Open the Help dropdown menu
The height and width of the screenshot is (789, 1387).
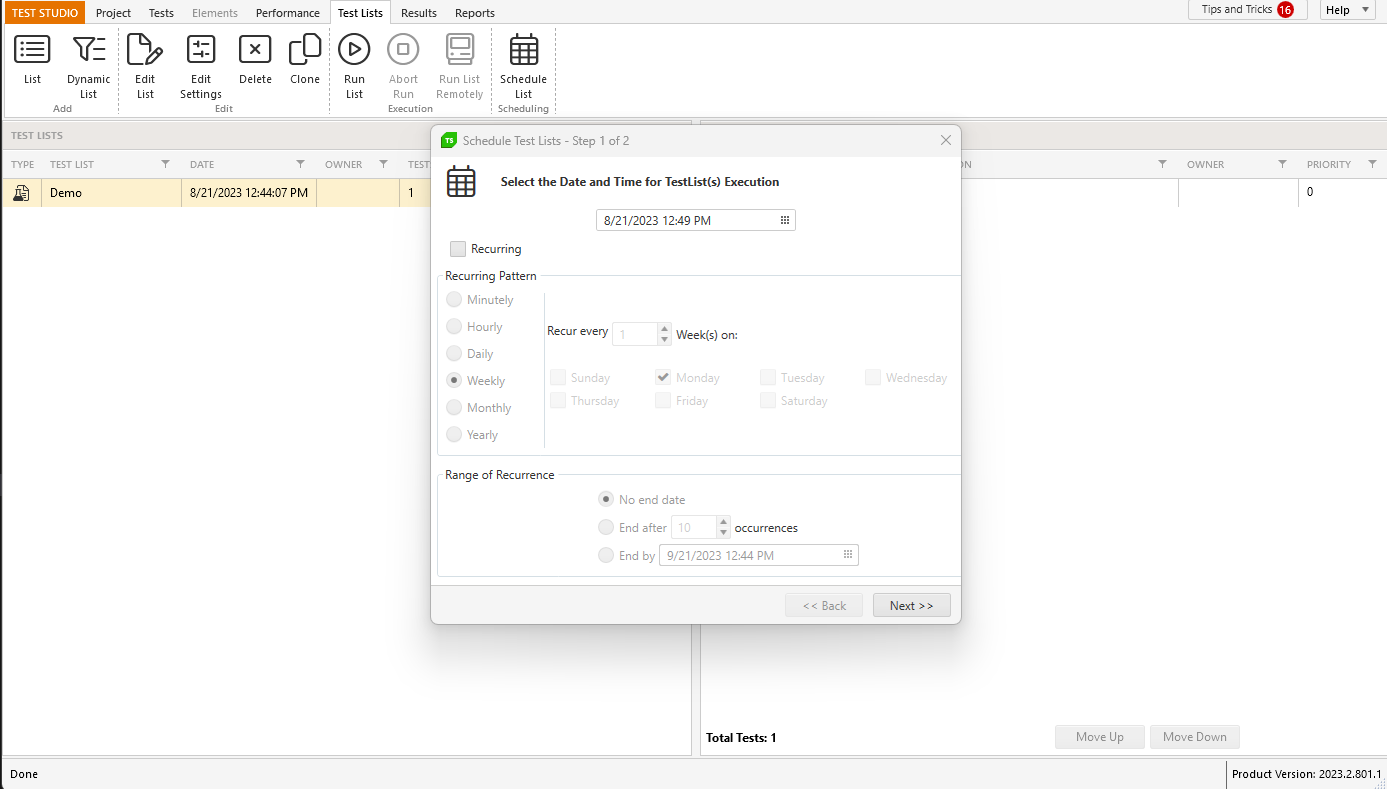tap(1348, 10)
